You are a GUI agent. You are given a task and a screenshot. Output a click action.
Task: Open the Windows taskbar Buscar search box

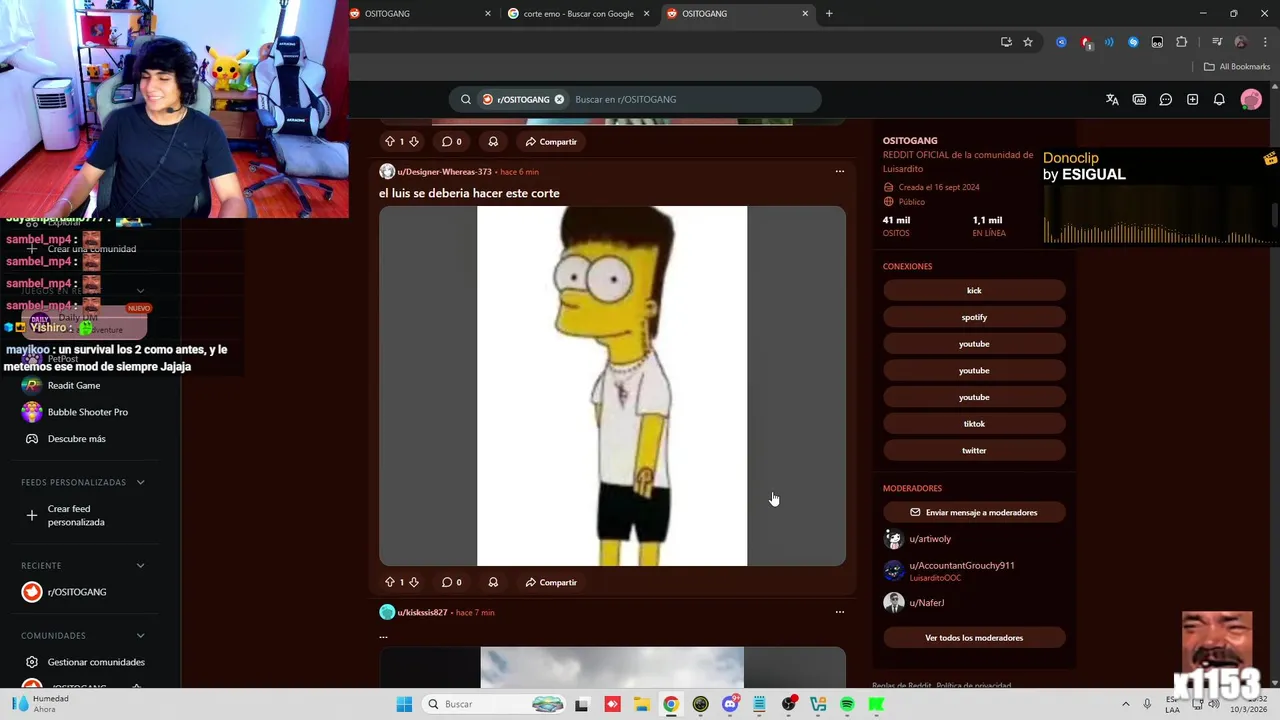point(496,704)
